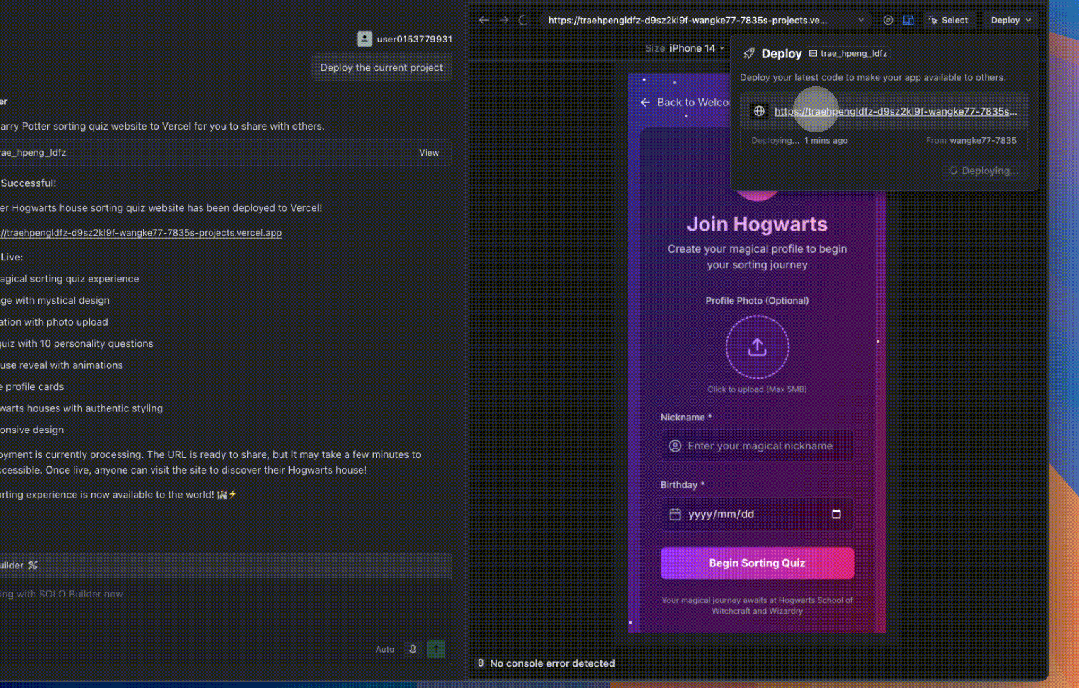Viewport: 1079px width, 688px height.
Task: Click the microphone voice input icon
Action: 413,649
